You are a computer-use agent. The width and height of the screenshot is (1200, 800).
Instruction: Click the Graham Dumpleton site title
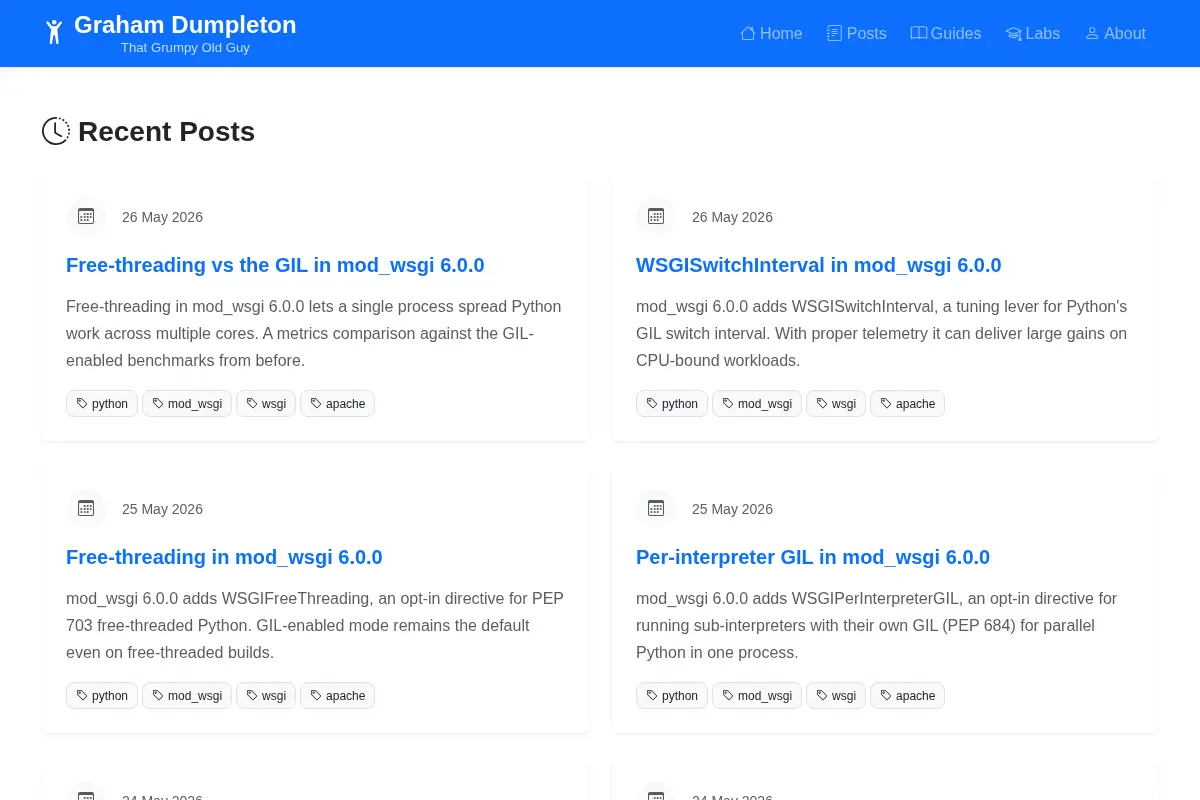coord(185,25)
